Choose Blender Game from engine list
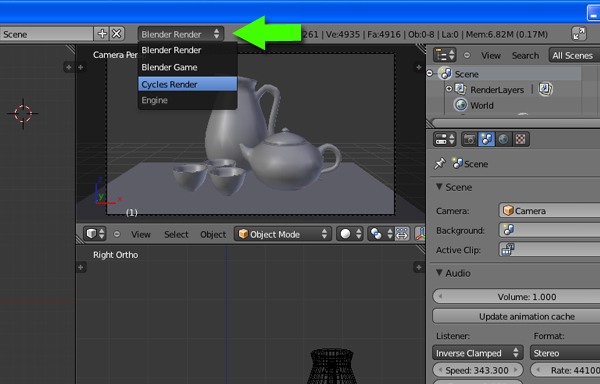The image size is (600, 384). click(x=188, y=67)
